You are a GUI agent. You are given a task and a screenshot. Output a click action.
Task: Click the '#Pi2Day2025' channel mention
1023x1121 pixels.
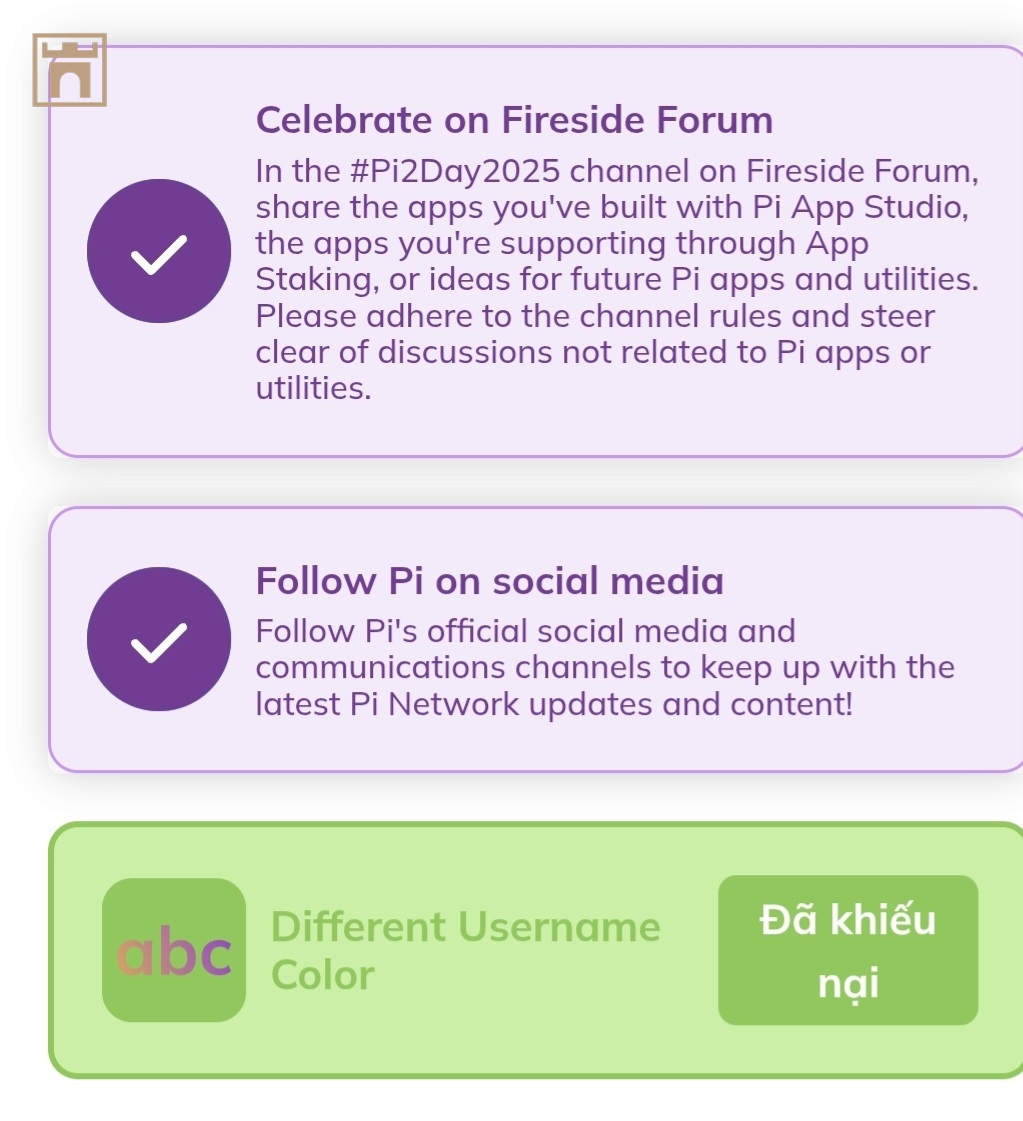pos(455,172)
